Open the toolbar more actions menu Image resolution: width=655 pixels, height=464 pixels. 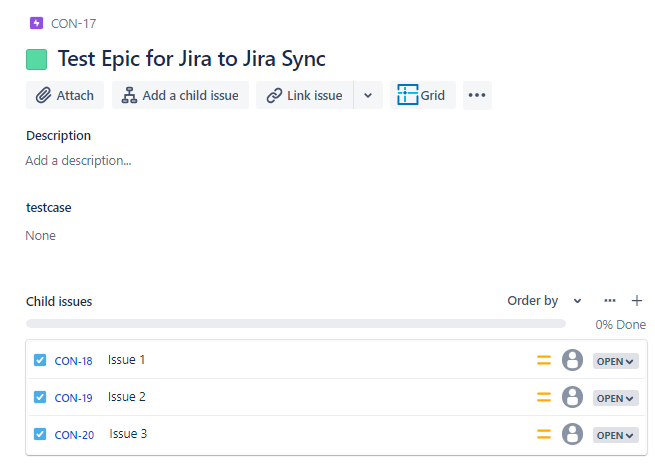click(x=477, y=95)
